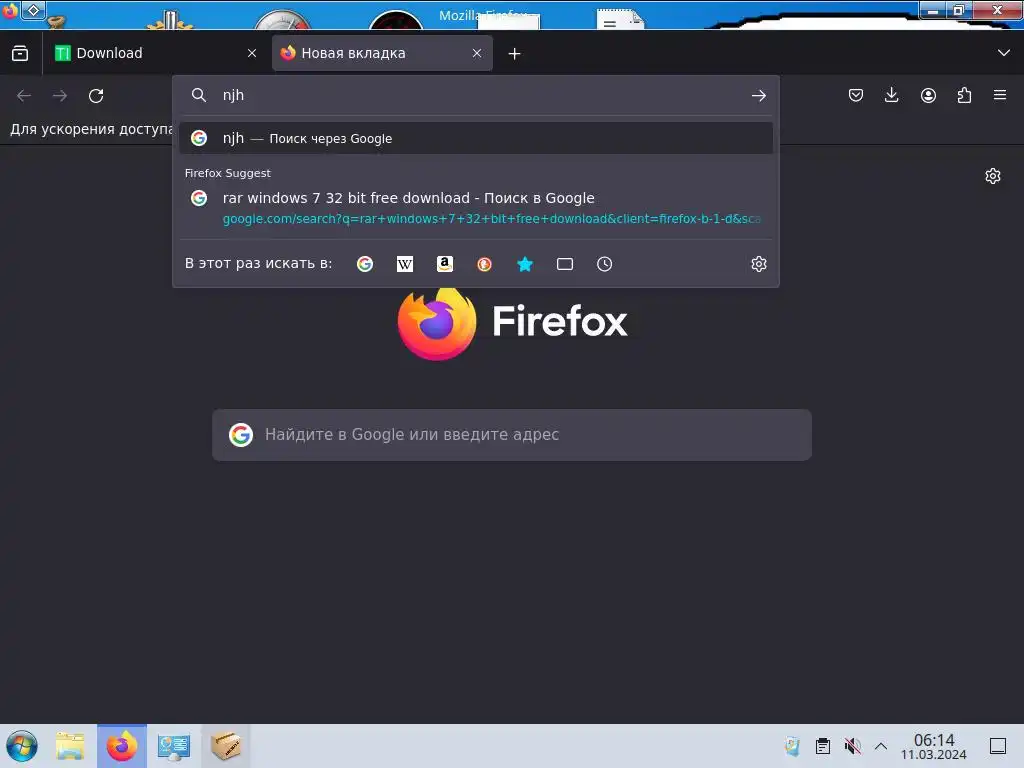This screenshot has width=1024, height=768.
Task: Close the Новая вкладка tab
Action: pyautogui.click(x=477, y=54)
